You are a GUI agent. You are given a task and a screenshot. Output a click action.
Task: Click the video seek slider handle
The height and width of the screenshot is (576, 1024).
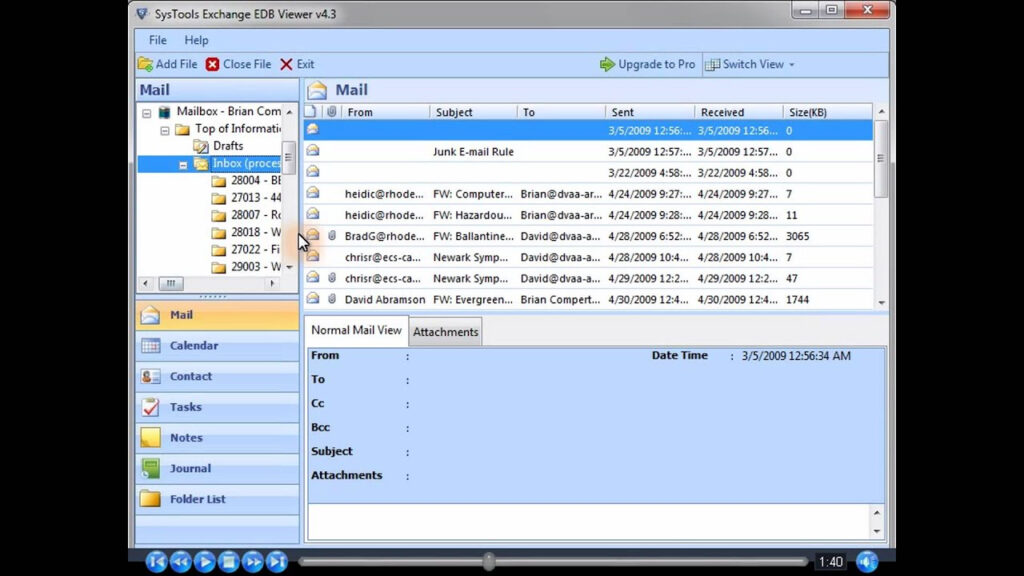(x=488, y=561)
